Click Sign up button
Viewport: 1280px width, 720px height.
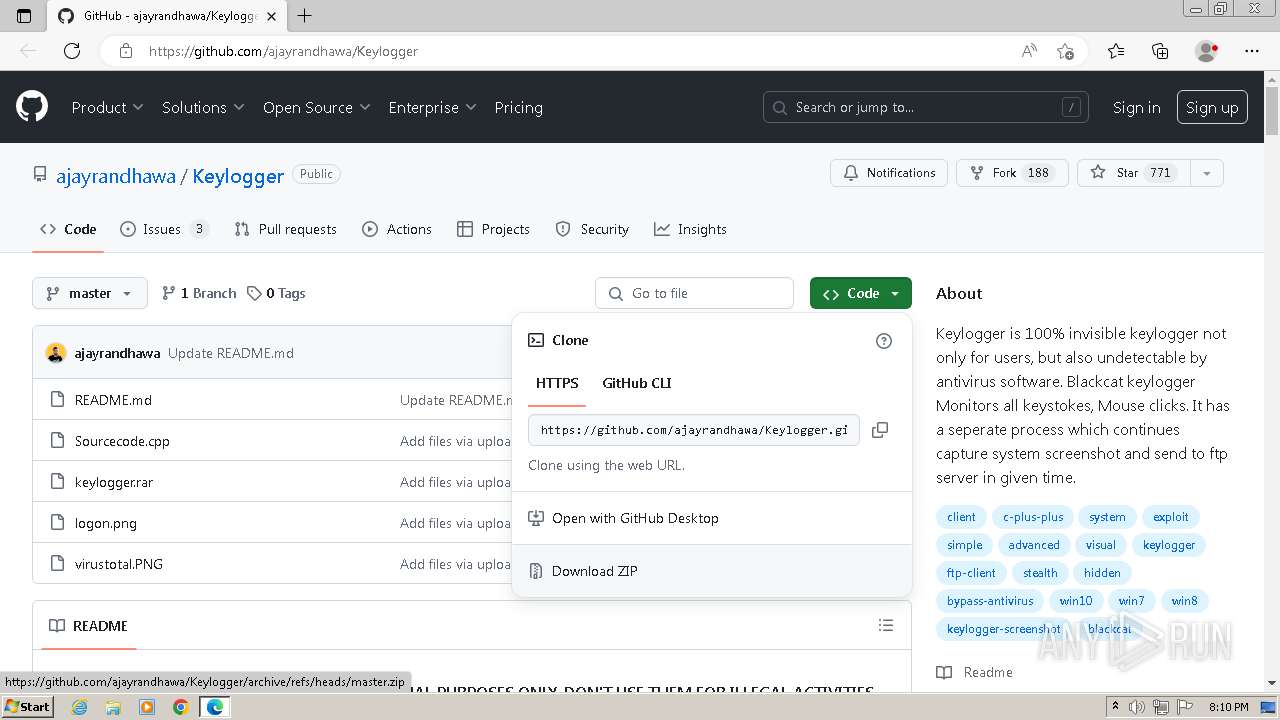click(x=1212, y=107)
